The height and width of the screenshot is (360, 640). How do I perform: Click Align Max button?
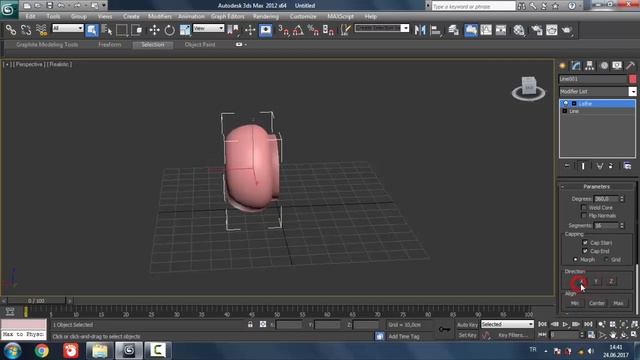(x=618, y=303)
